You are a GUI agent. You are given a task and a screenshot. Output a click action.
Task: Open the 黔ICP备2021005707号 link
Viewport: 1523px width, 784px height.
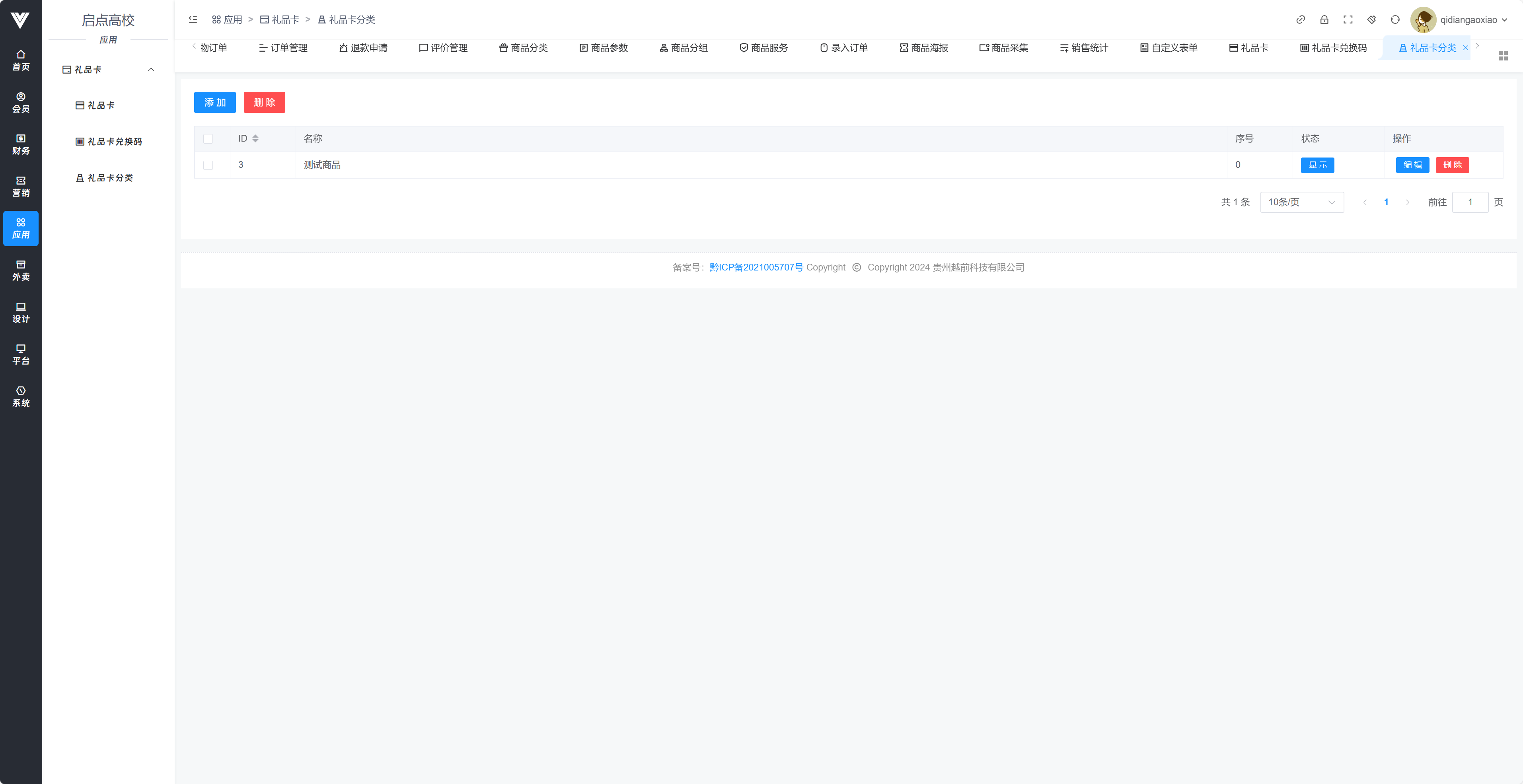(x=756, y=267)
